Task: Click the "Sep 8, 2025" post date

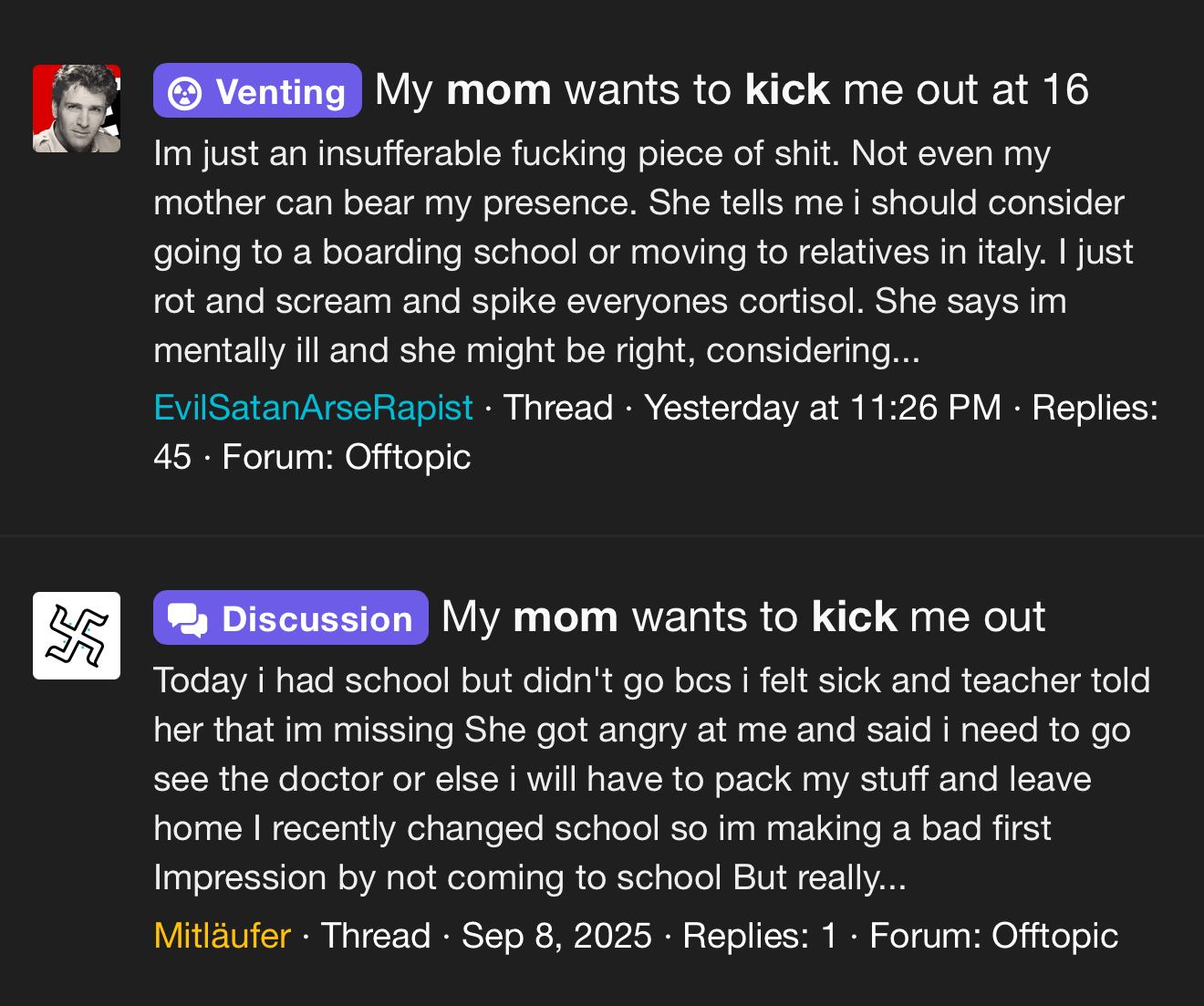Action: click(556, 935)
